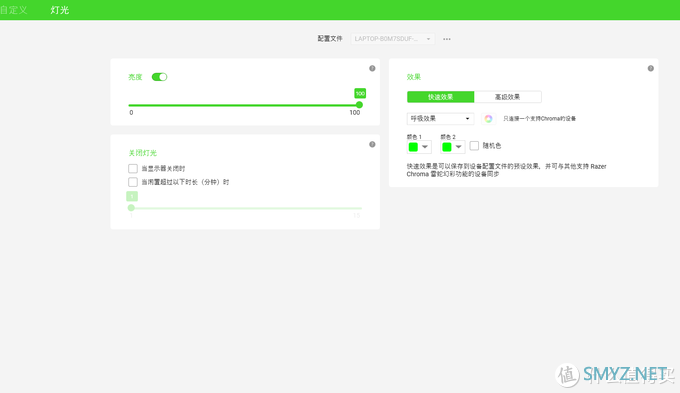The image size is (680, 393).
Task: Click the 效果 heading
Action: click(x=414, y=77)
